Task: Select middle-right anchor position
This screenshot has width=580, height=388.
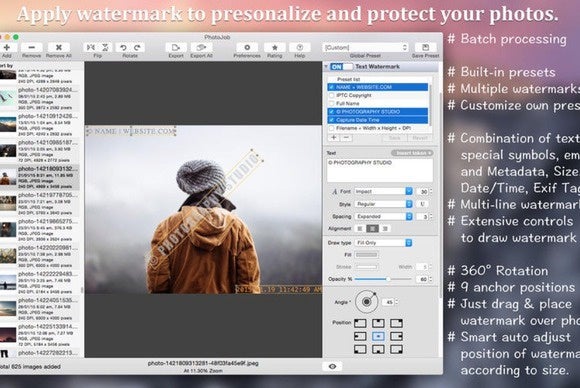Action: coord(396,336)
